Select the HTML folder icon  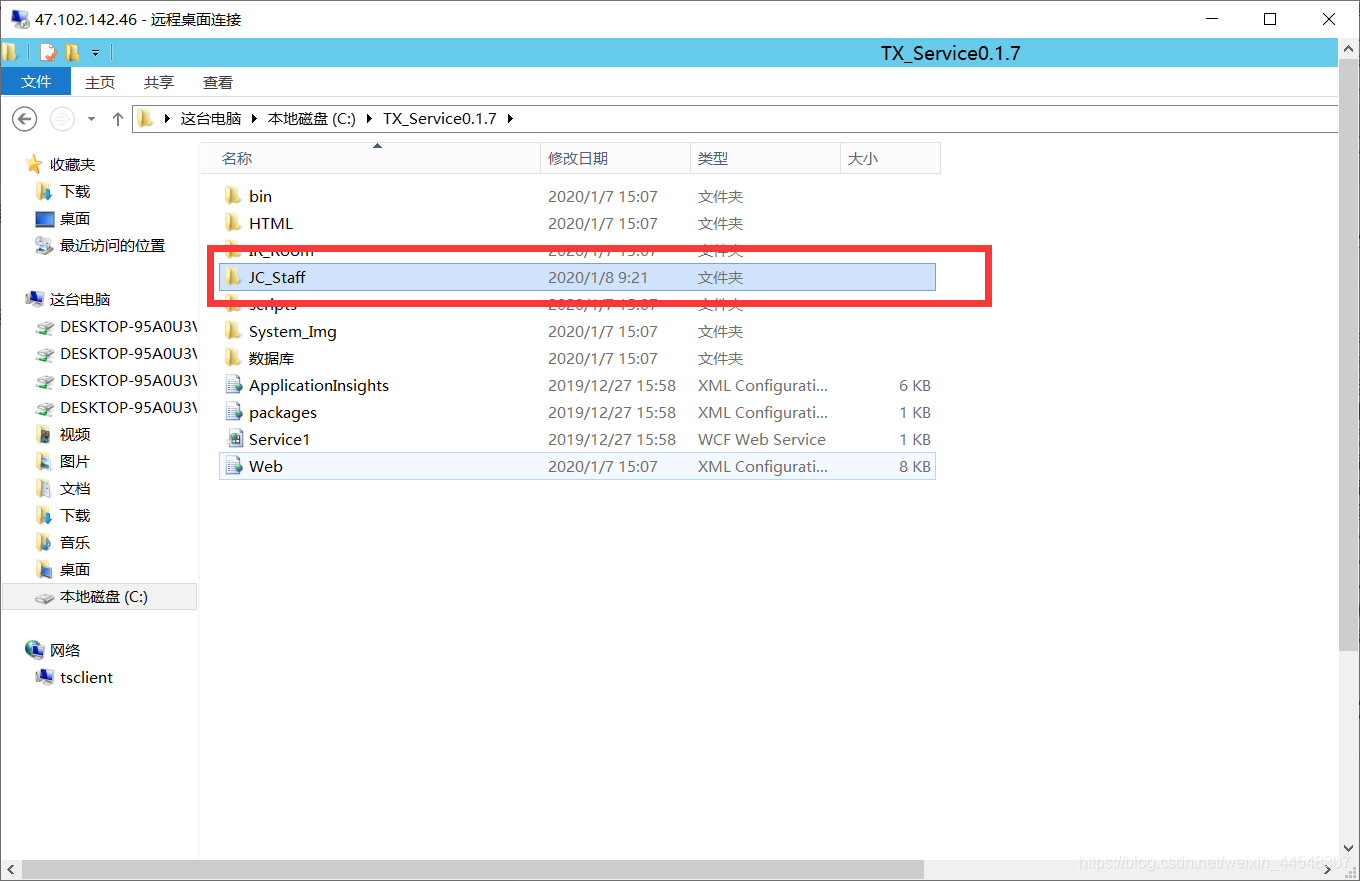[x=233, y=223]
